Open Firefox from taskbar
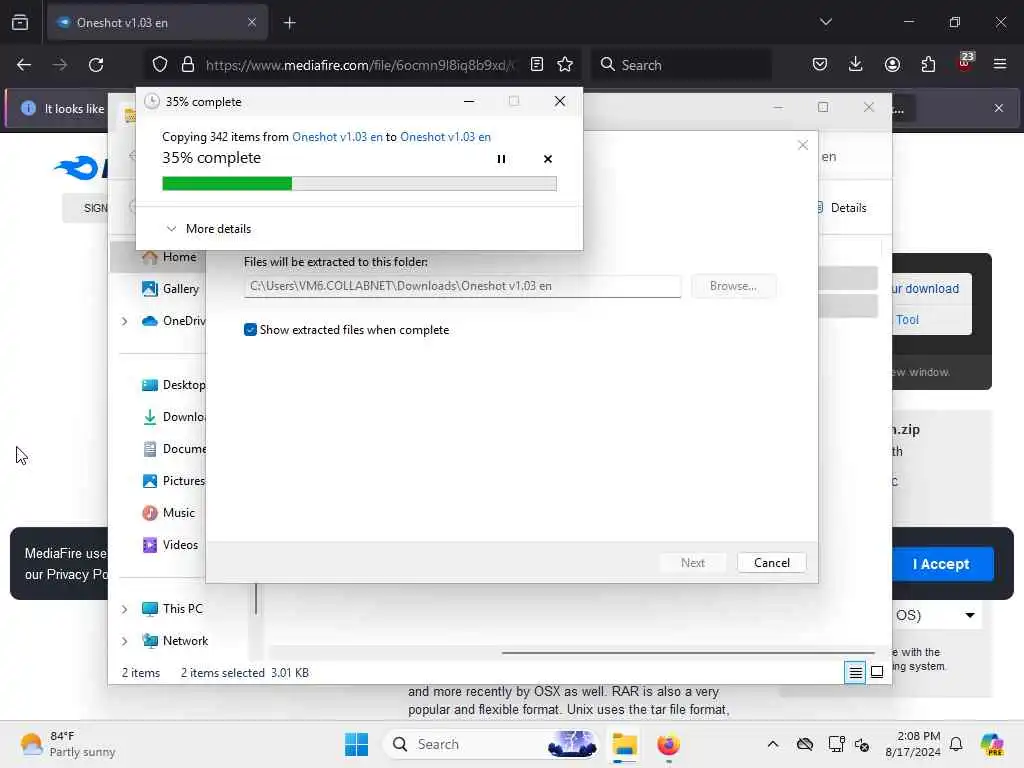The height and width of the screenshot is (768, 1024). point(668,744)
